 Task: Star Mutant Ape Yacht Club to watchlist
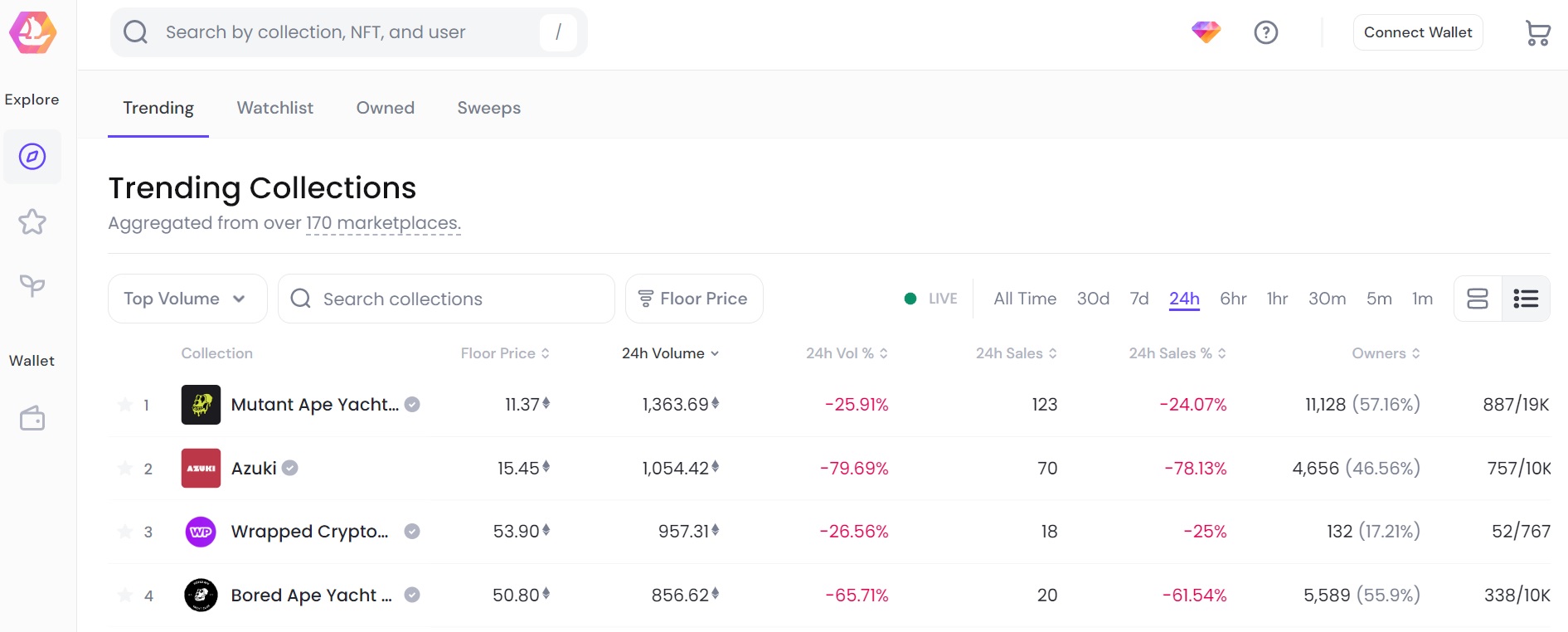click(125, 405)
